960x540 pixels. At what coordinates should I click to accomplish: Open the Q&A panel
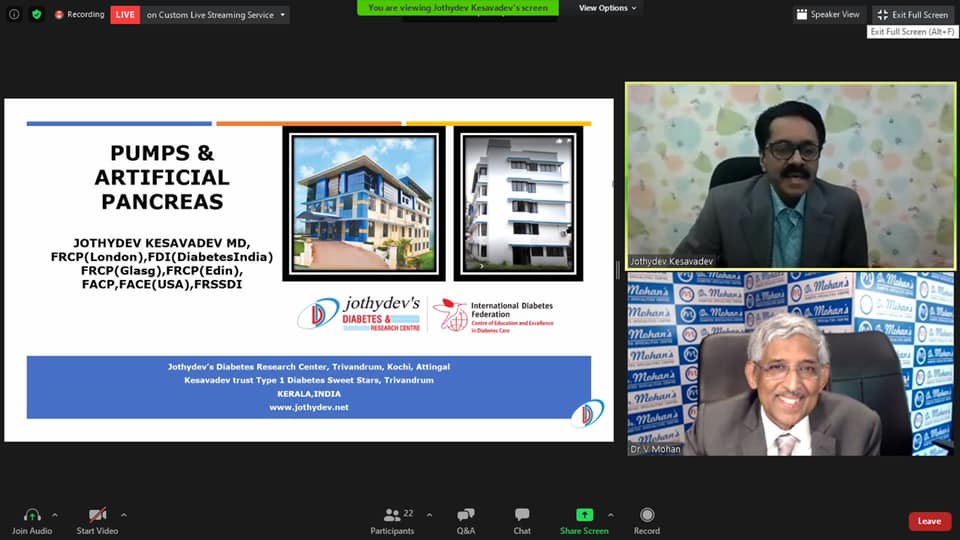coord(466,522)
